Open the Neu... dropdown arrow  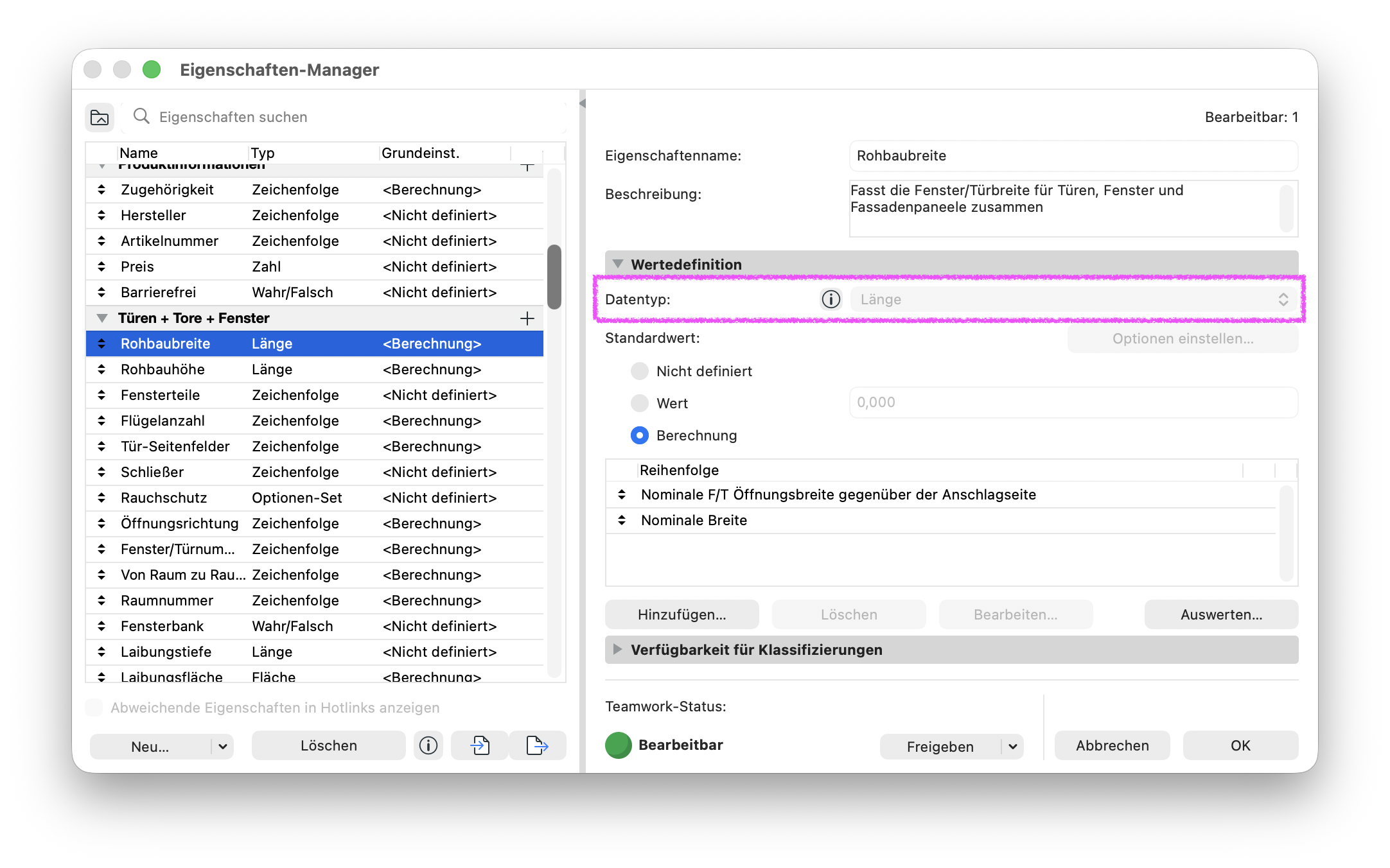(223, 747)
